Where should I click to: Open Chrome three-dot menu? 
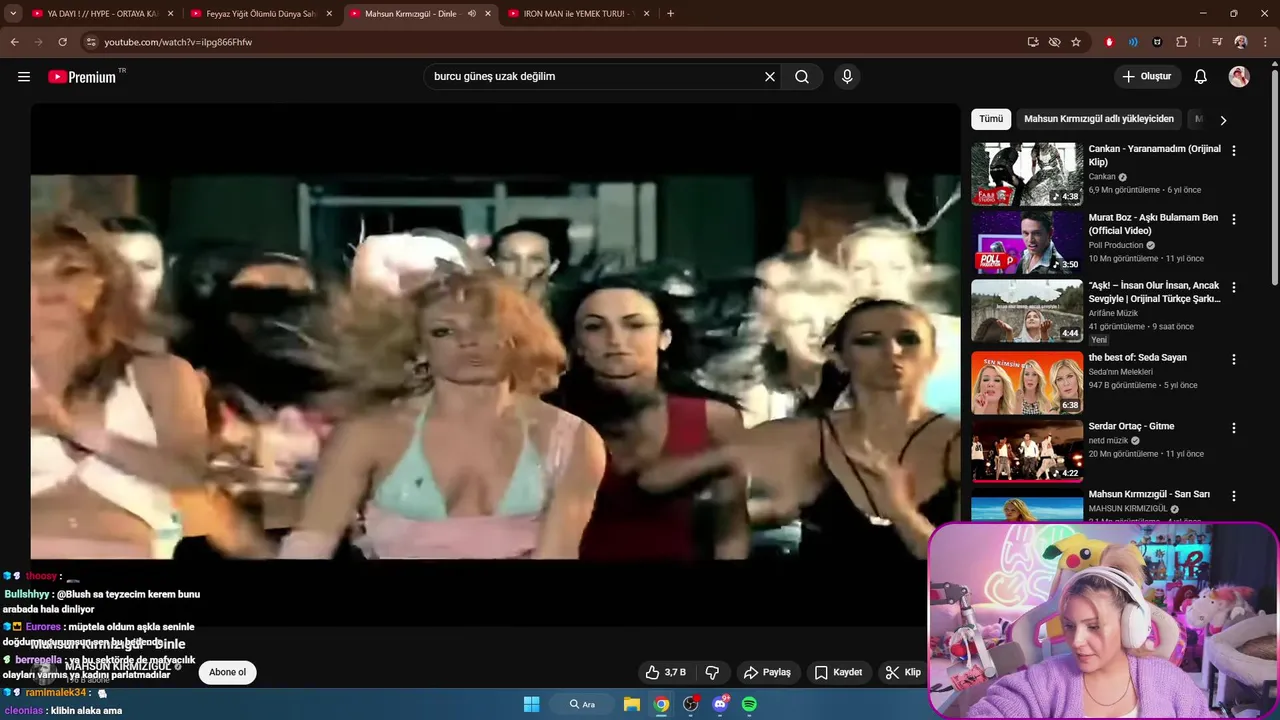(1264, 42)
